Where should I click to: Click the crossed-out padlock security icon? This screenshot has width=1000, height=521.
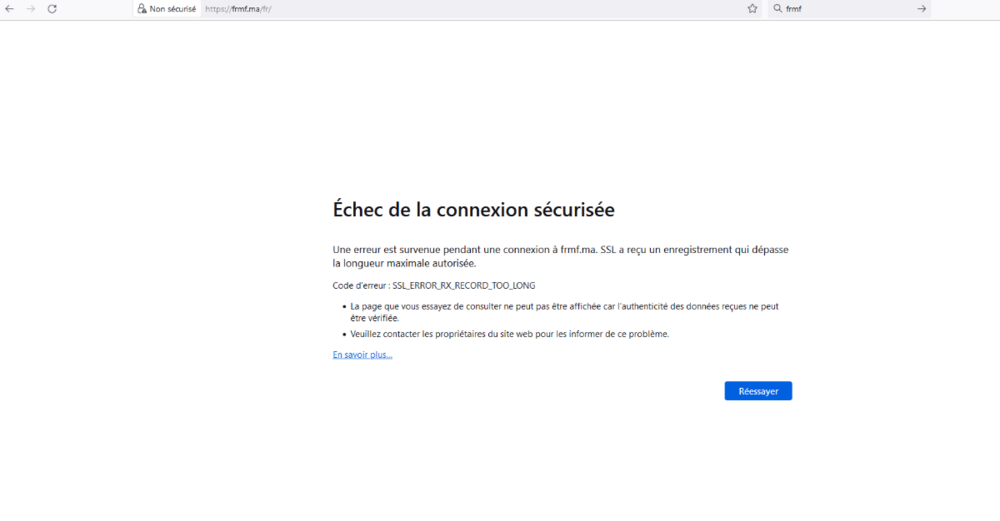tap(142, 9)
